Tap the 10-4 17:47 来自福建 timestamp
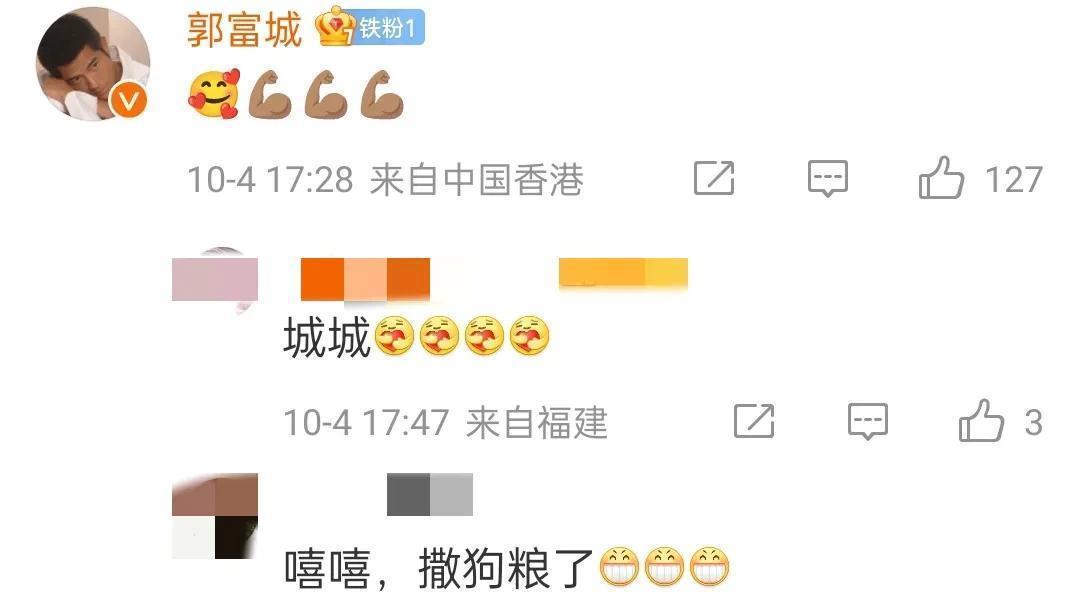This screenshot has width=1080, height=614. (446, 422)
